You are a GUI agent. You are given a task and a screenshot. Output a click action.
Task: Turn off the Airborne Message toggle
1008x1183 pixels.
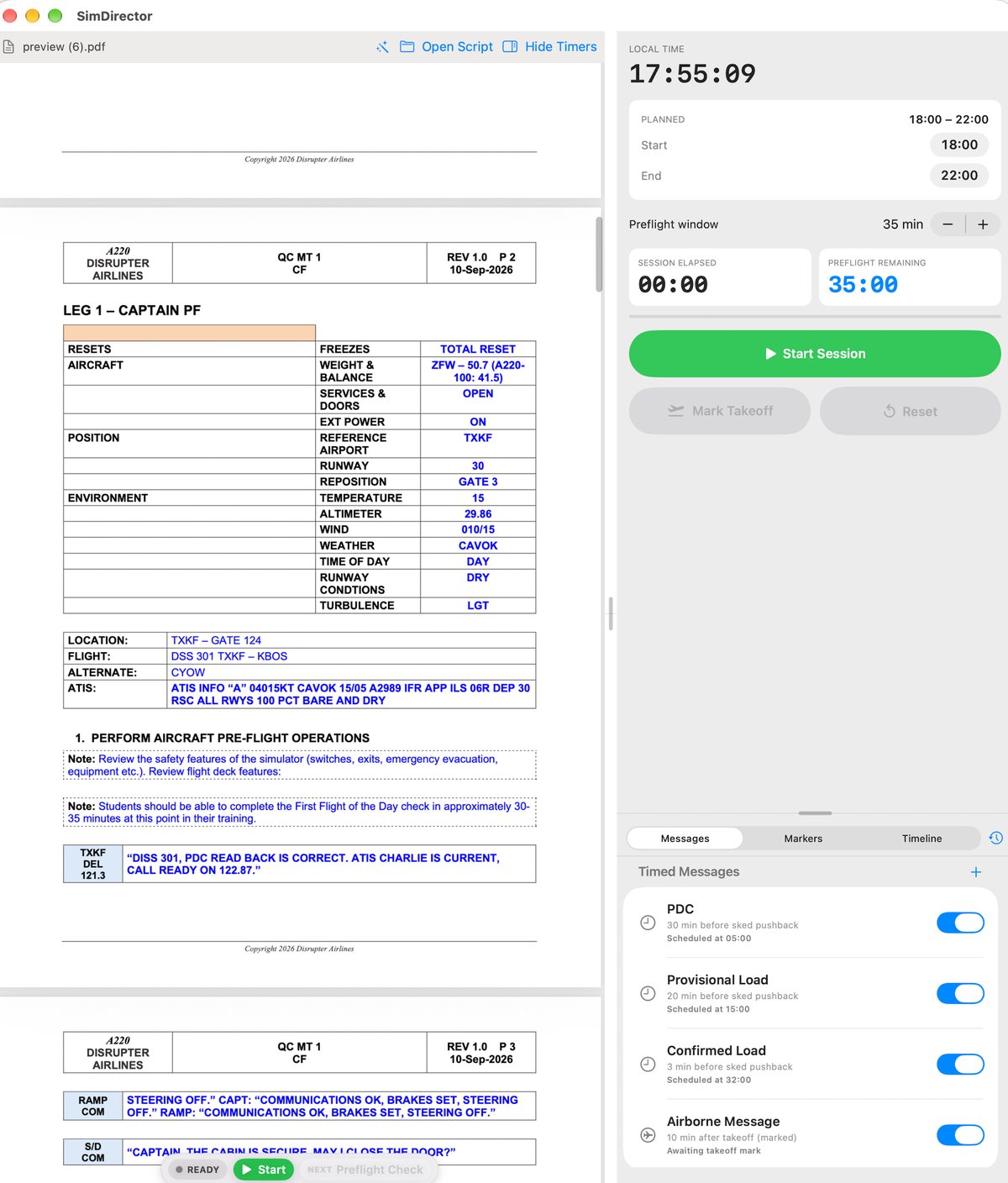pos(960,1135)
